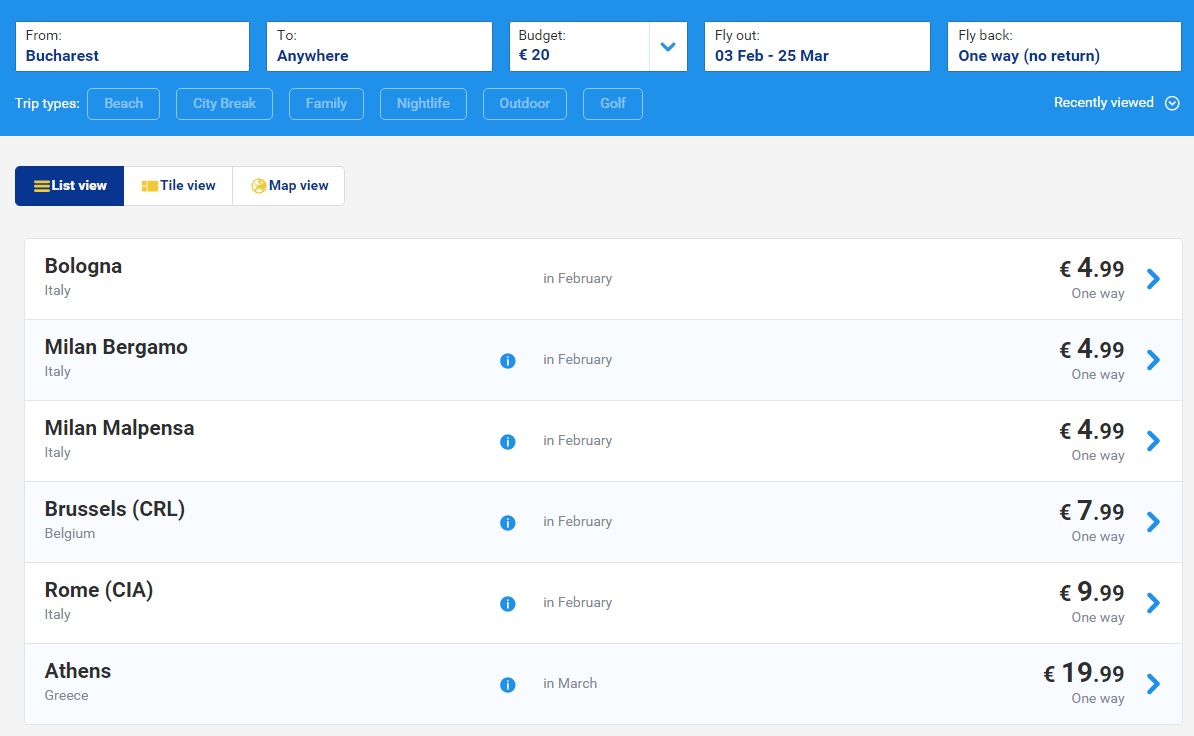Toggle the City Break trip type
The width and height of the screenshot is (1194, 736).
coord(224,104)
